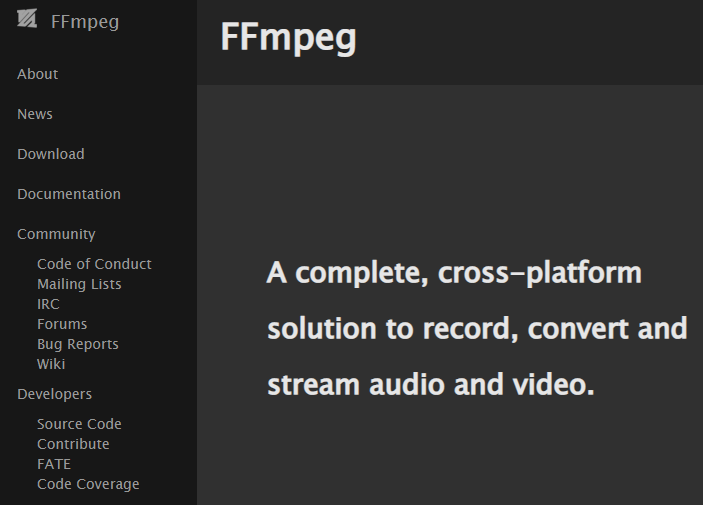Visit the Mailing Lists page

tap(79, 284)
